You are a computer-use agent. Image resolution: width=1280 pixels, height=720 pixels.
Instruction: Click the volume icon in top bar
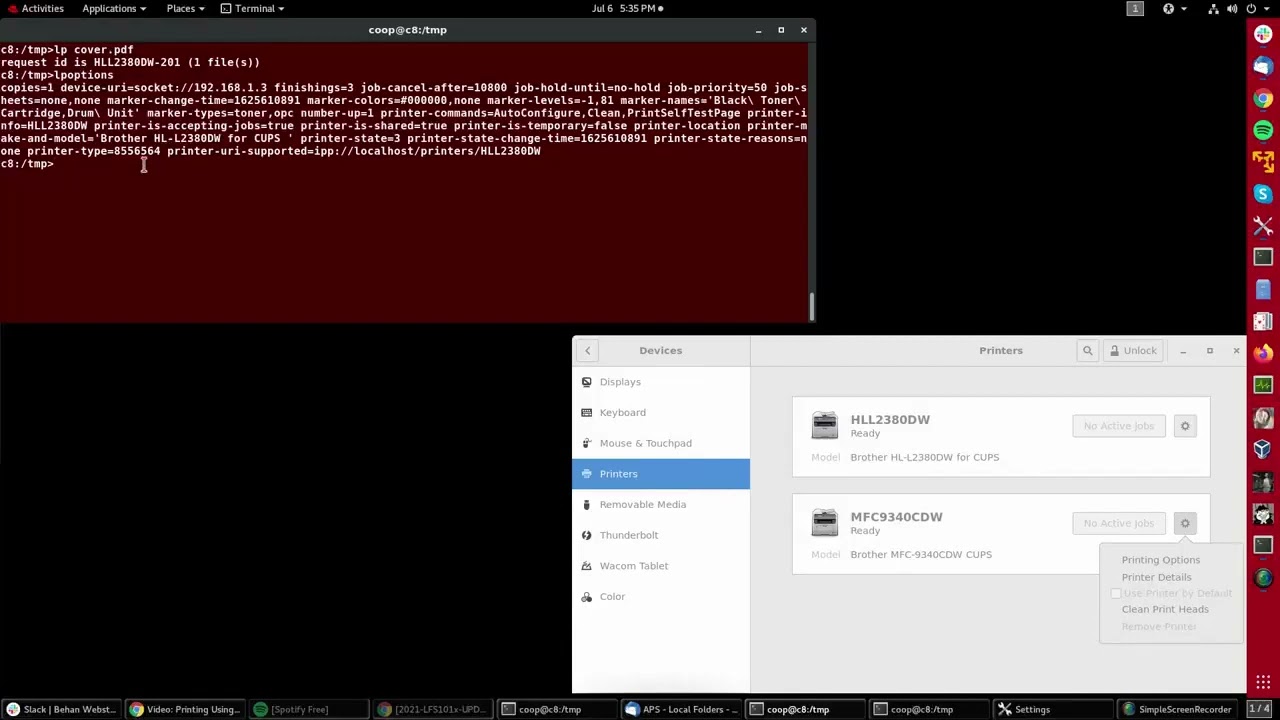pyautogui.click(x=1234, y=8)
